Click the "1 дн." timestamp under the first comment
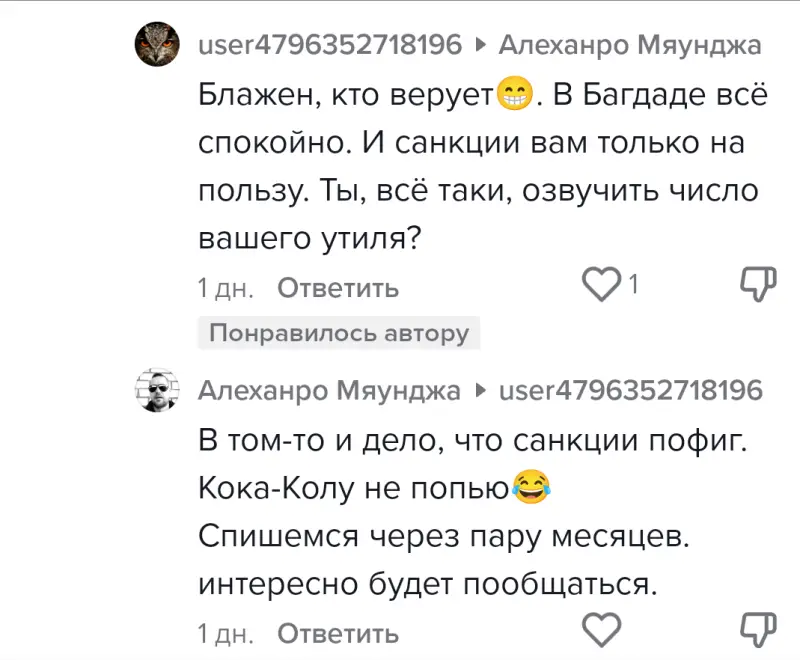The image size is (800, 660). coord(225,288)
